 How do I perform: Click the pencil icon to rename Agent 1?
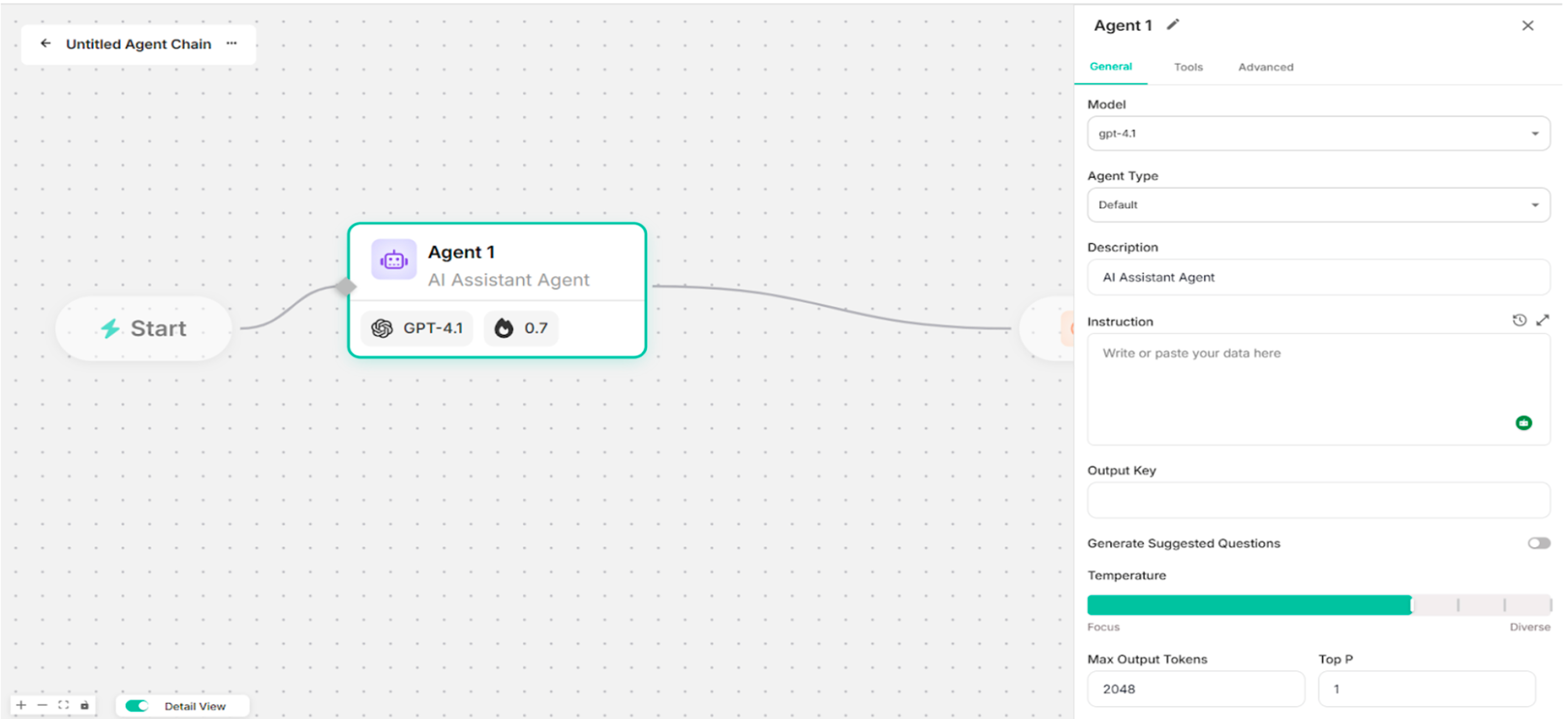1172,24
